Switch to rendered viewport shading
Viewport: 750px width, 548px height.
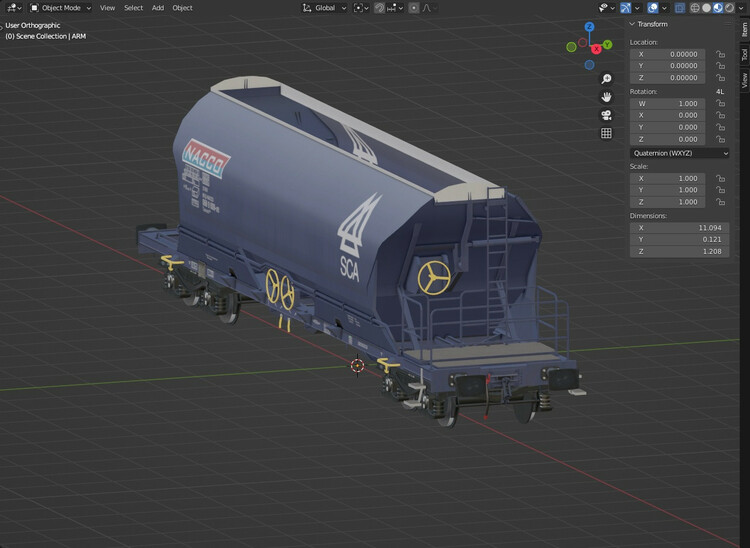pyautogui.click(x=729, y=8)
